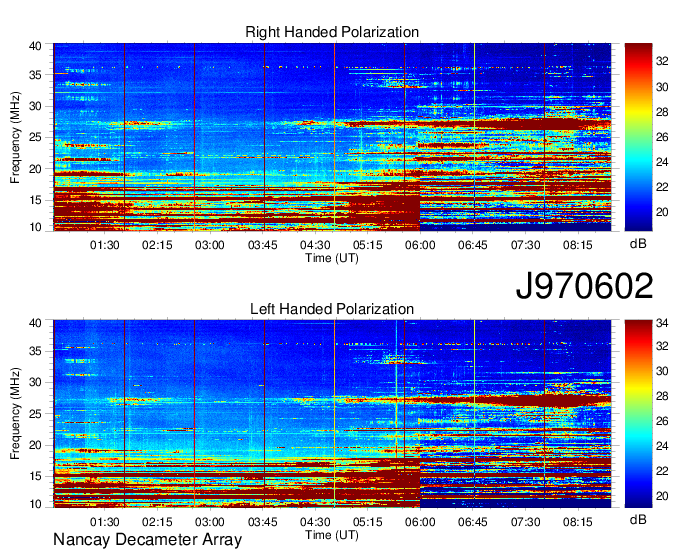680x552 pixels.
Task: Click the dB unit label under upper color bar
Action: pos(638,244)
